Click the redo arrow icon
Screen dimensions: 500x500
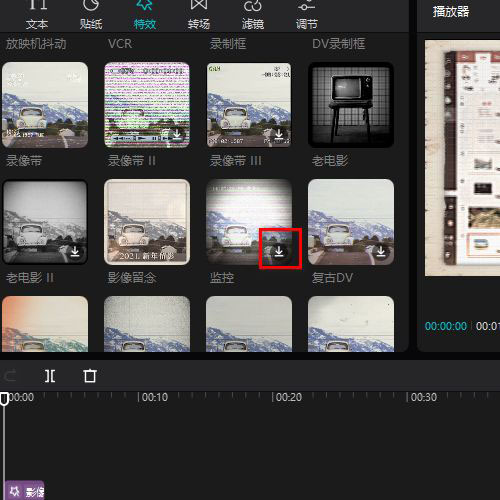click(x=9, y=376)
